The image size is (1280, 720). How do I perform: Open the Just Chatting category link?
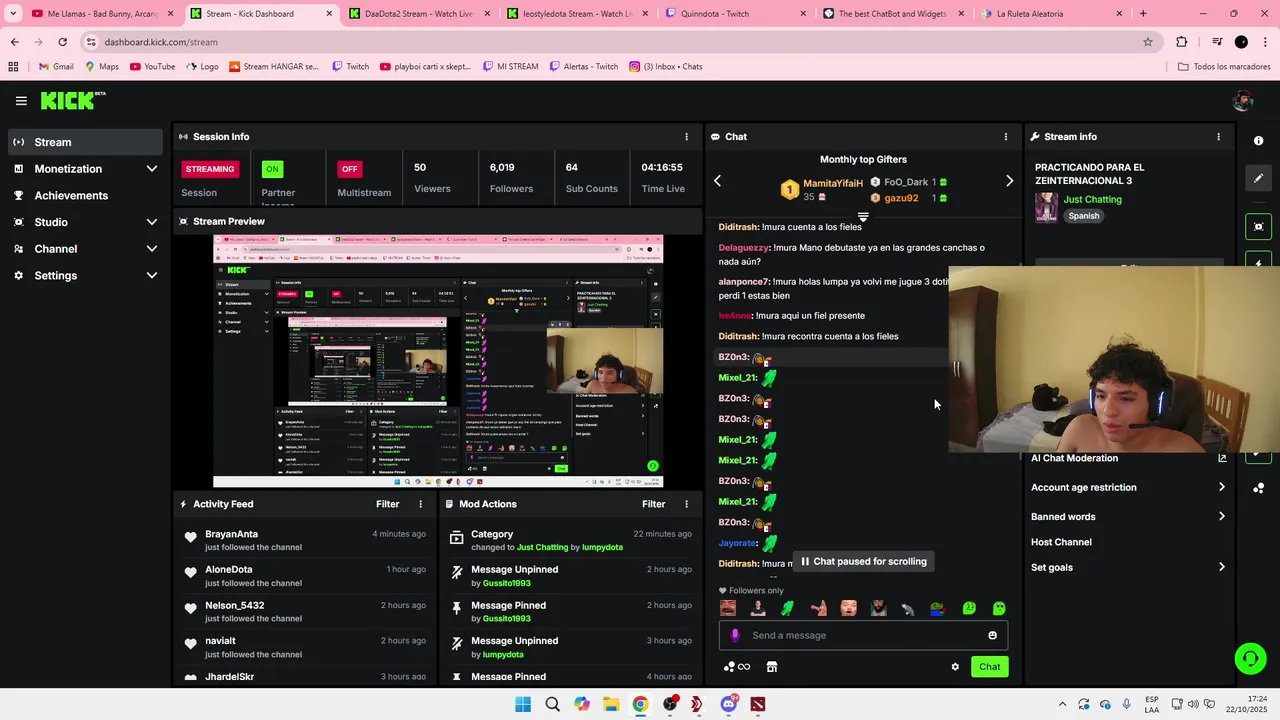[x=1092, y=200]
